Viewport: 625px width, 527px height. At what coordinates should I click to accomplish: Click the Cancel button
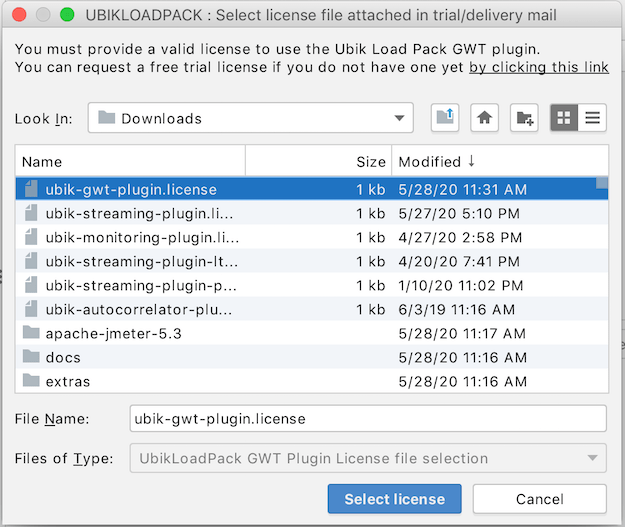click(x=540, y=499)
